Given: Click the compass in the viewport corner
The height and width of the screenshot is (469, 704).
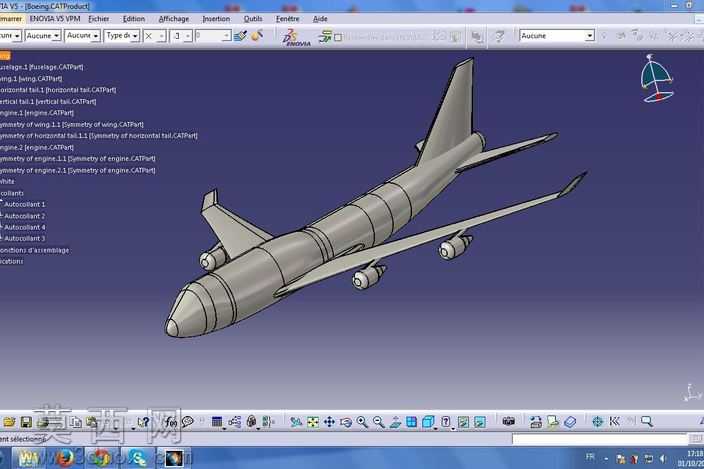Looking at the screenshot, I should tap(656, 79).
